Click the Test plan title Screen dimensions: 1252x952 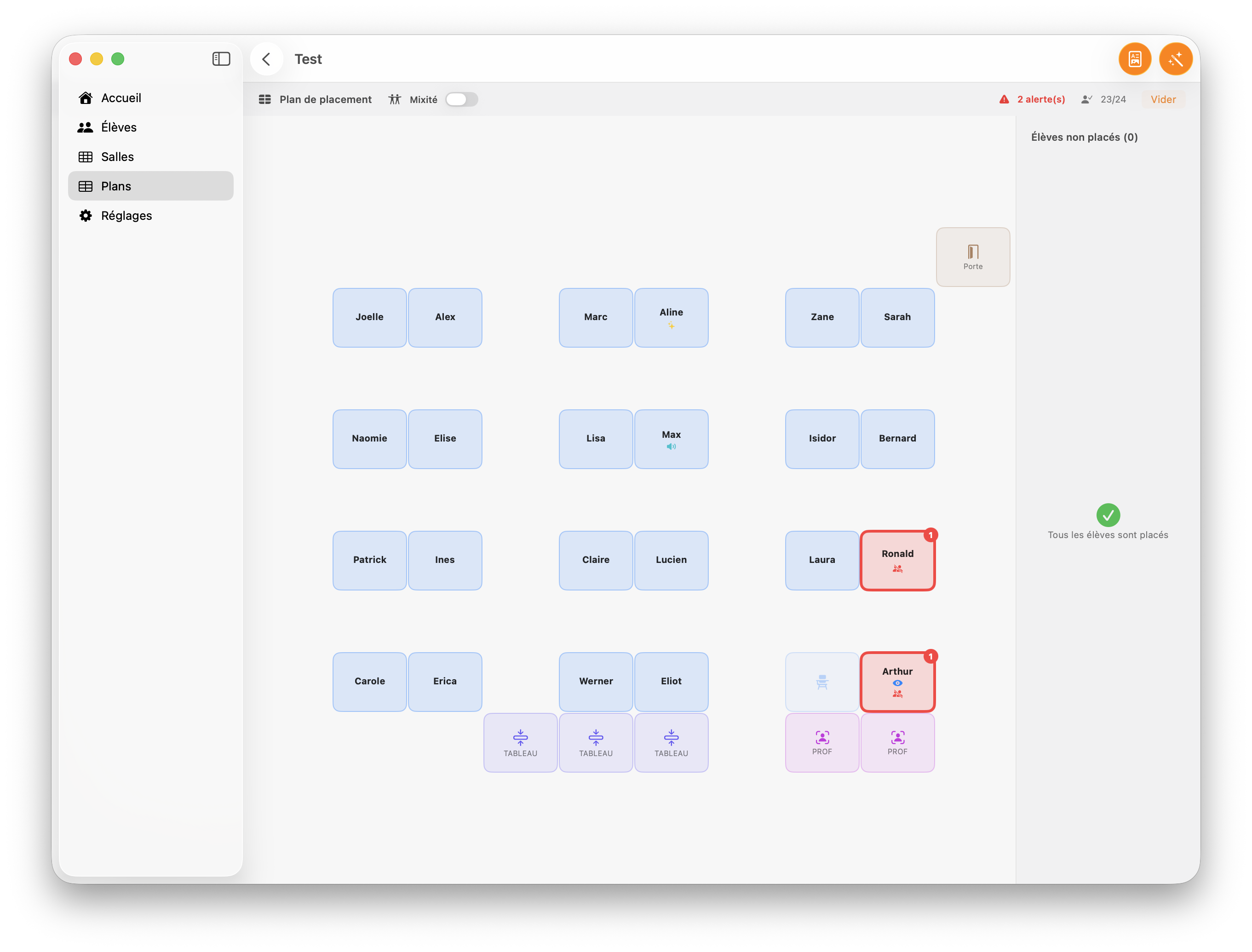(308, 59)
